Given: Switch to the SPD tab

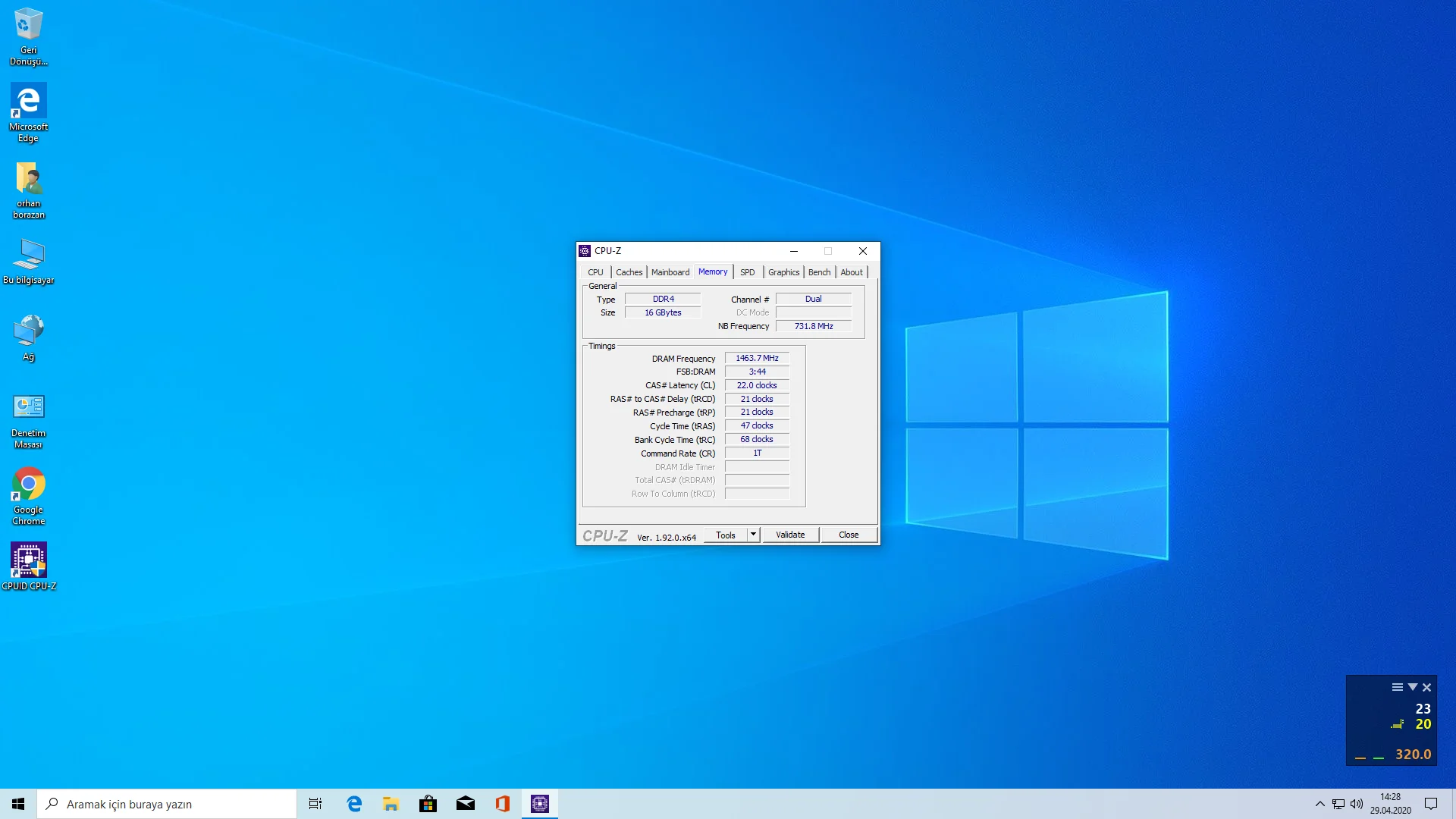Looking at the screenshot, I should [747, 272].
